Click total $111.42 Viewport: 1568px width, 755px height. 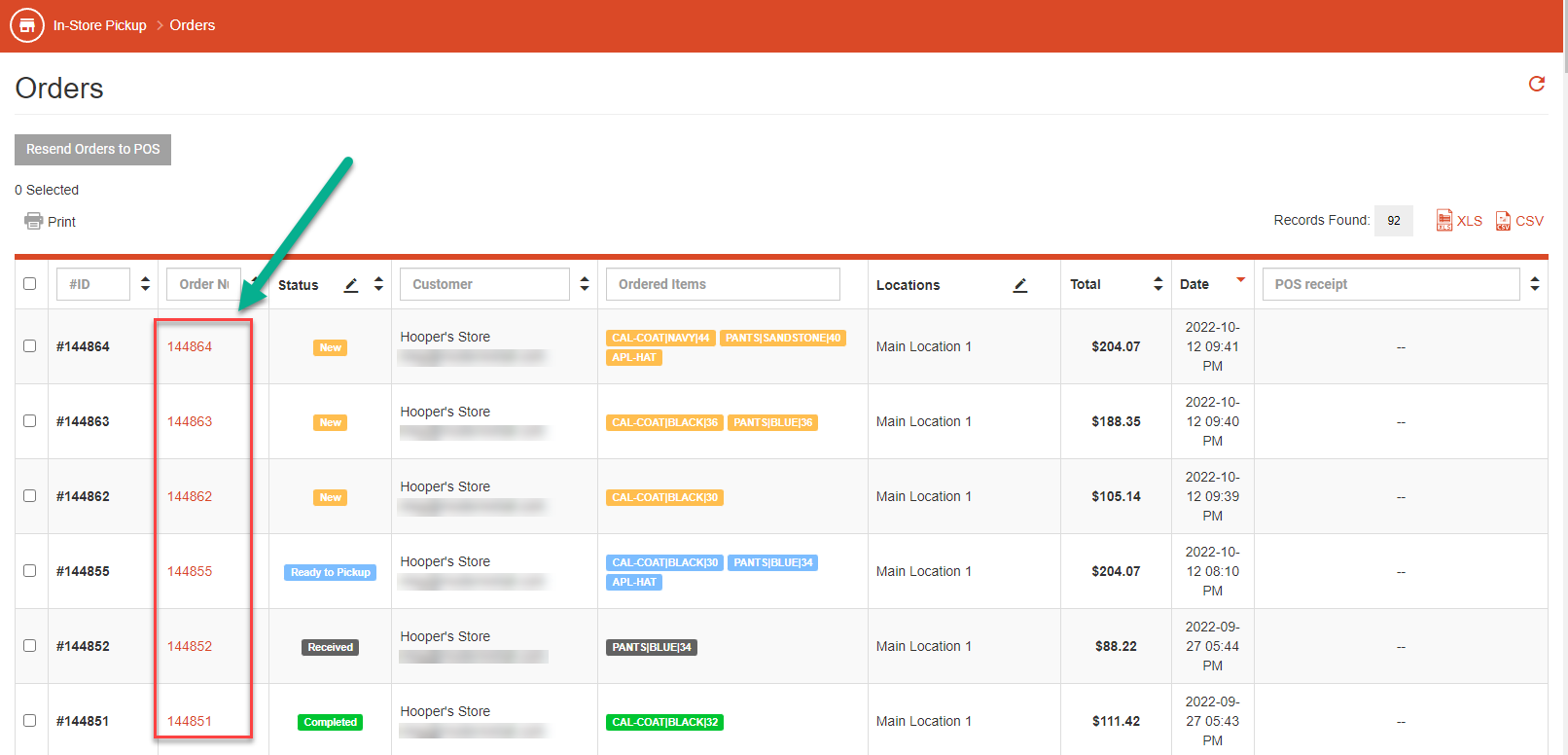(1116, 721)
